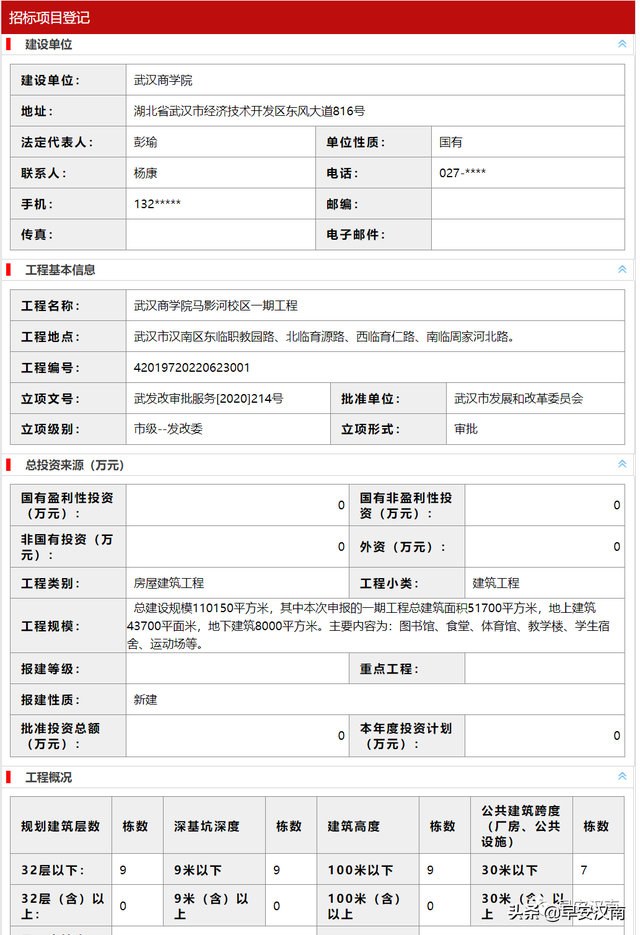640x935 pixels.
Task: Select address 湖北省武汉市经济技术开发区东风大道816号
Action: pyautogui.click(x=249, y=112)
